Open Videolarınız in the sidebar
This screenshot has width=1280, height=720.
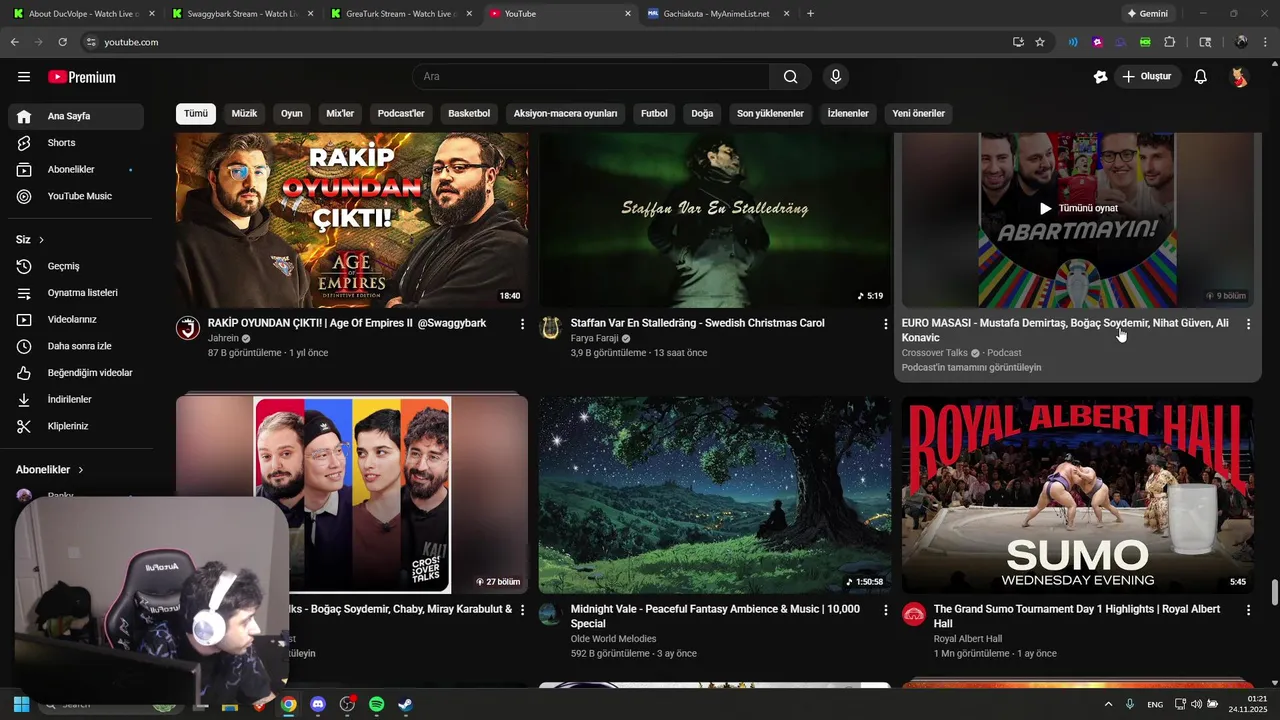point(76,319)
